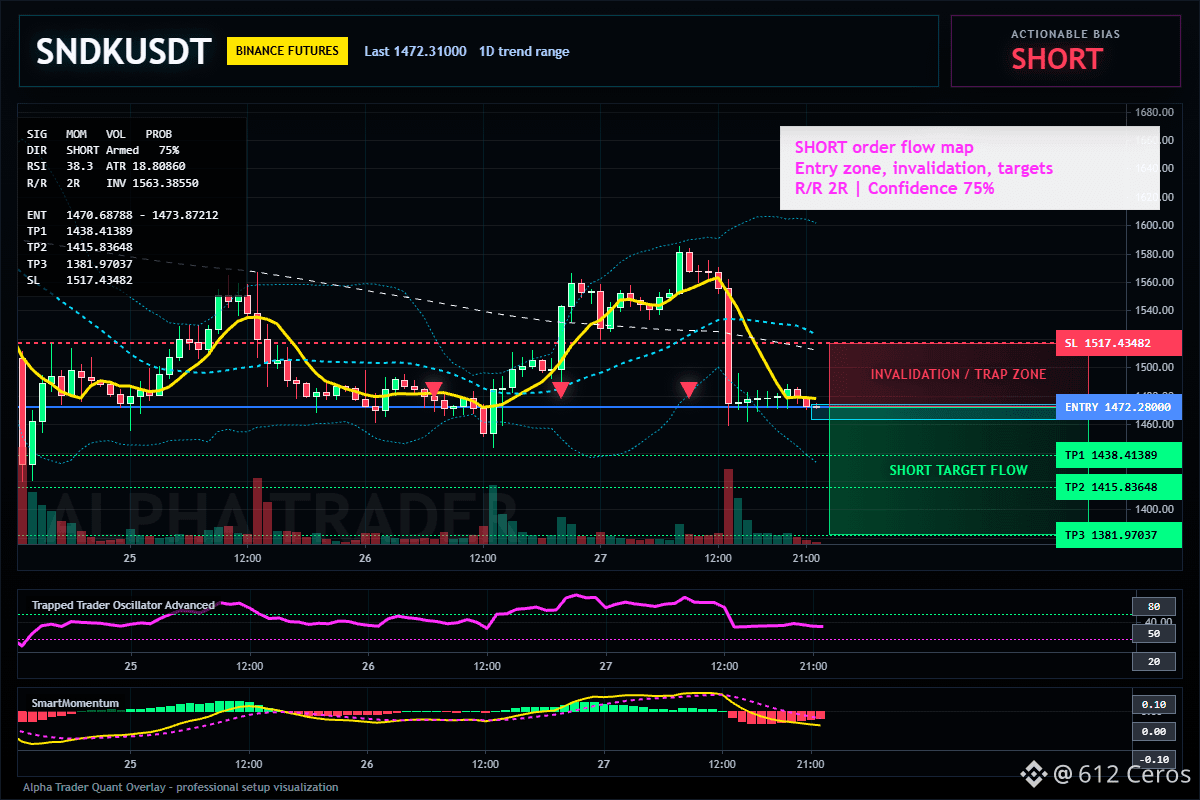Click the INV 1563.38550 value in stats panel
1200x800 pixels.
pyautogui.click(x=152, y=183)
